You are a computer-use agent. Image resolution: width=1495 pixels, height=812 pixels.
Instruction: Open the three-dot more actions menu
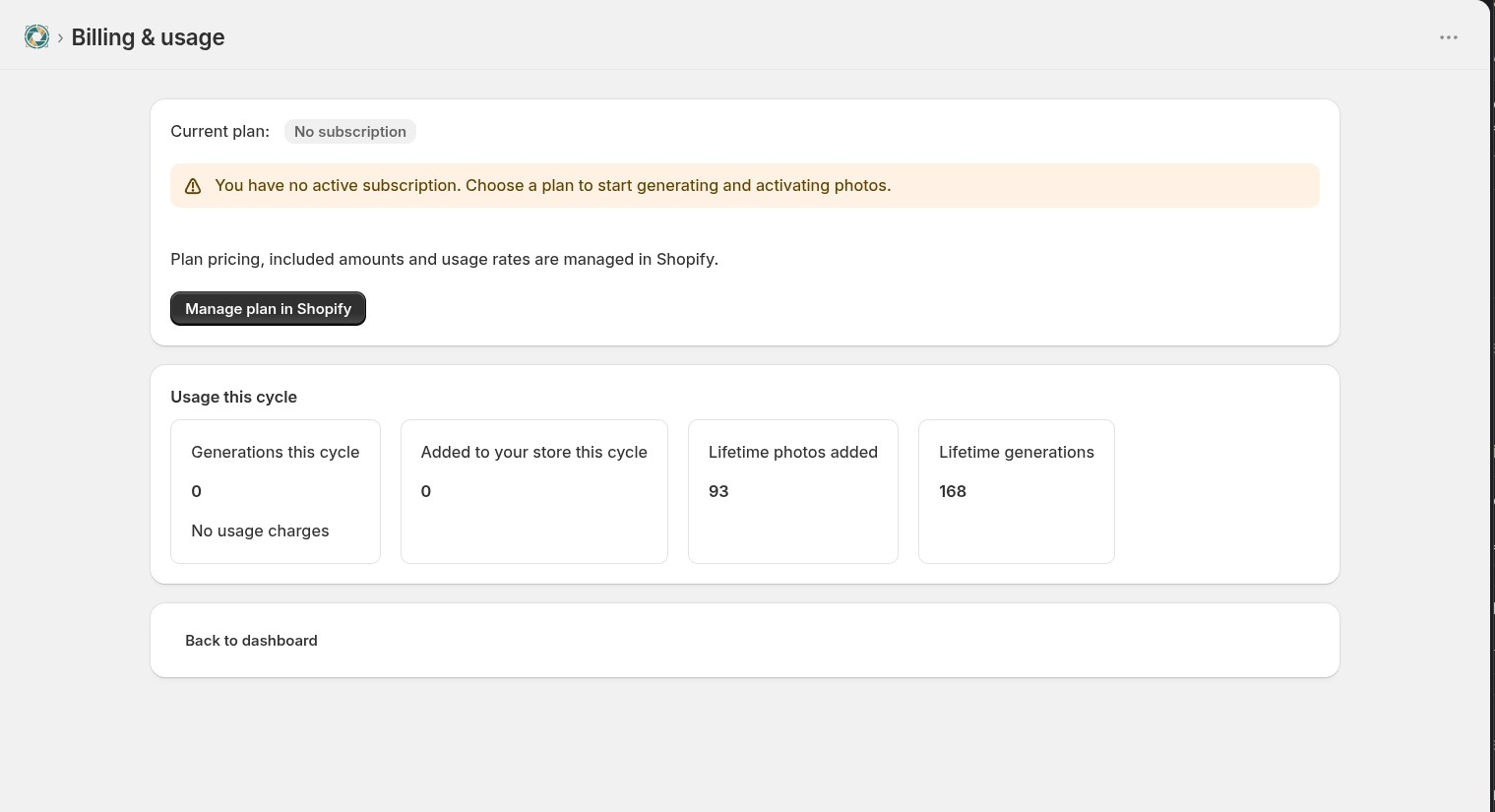click(1449, 37)
